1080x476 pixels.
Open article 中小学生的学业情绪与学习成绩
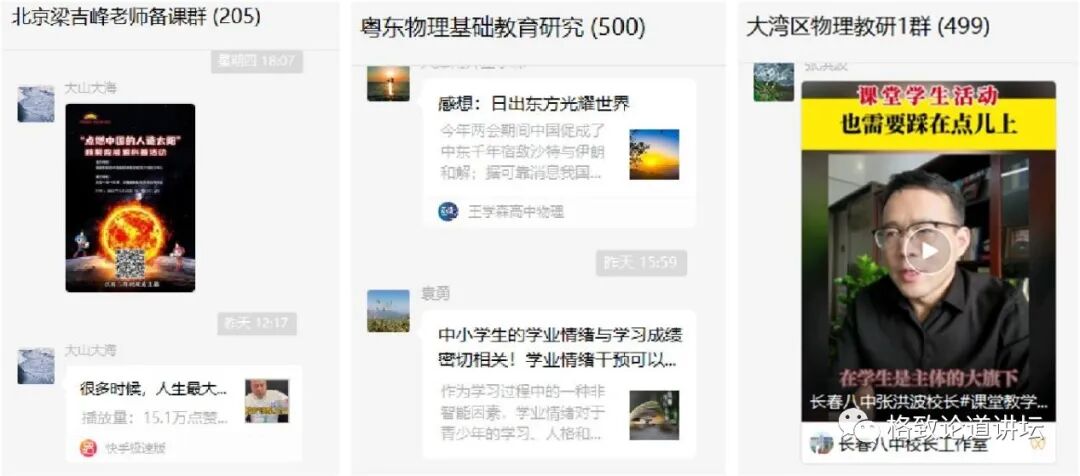(559, 384)
